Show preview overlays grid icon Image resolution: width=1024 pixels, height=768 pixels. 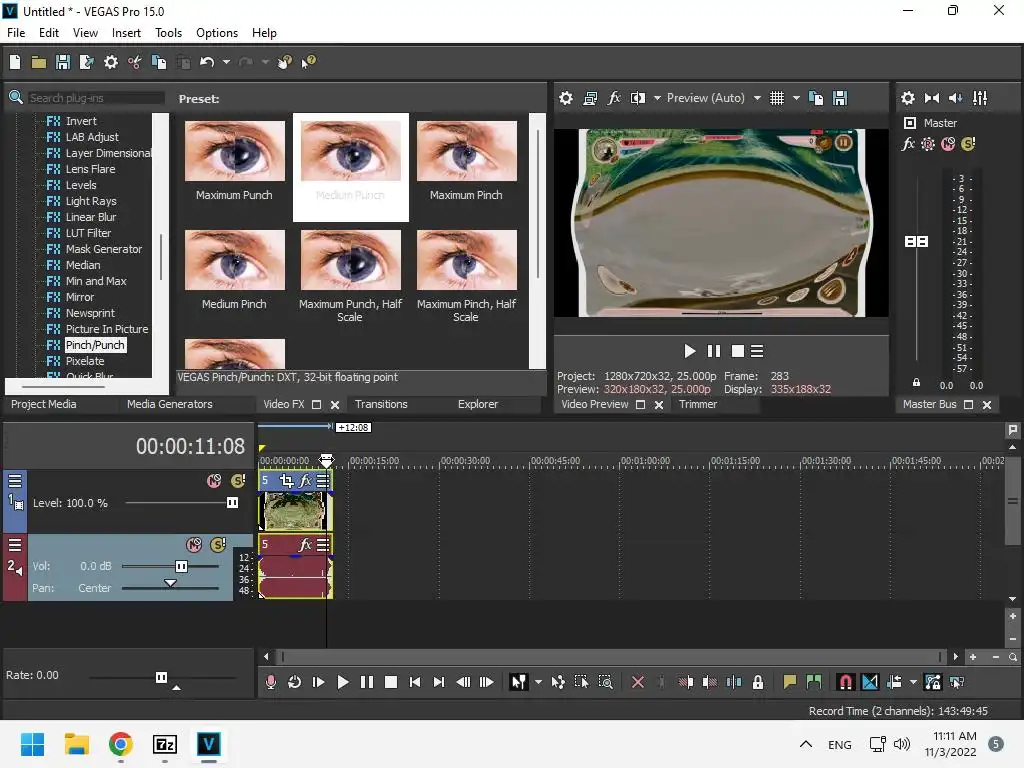point(776,98)
